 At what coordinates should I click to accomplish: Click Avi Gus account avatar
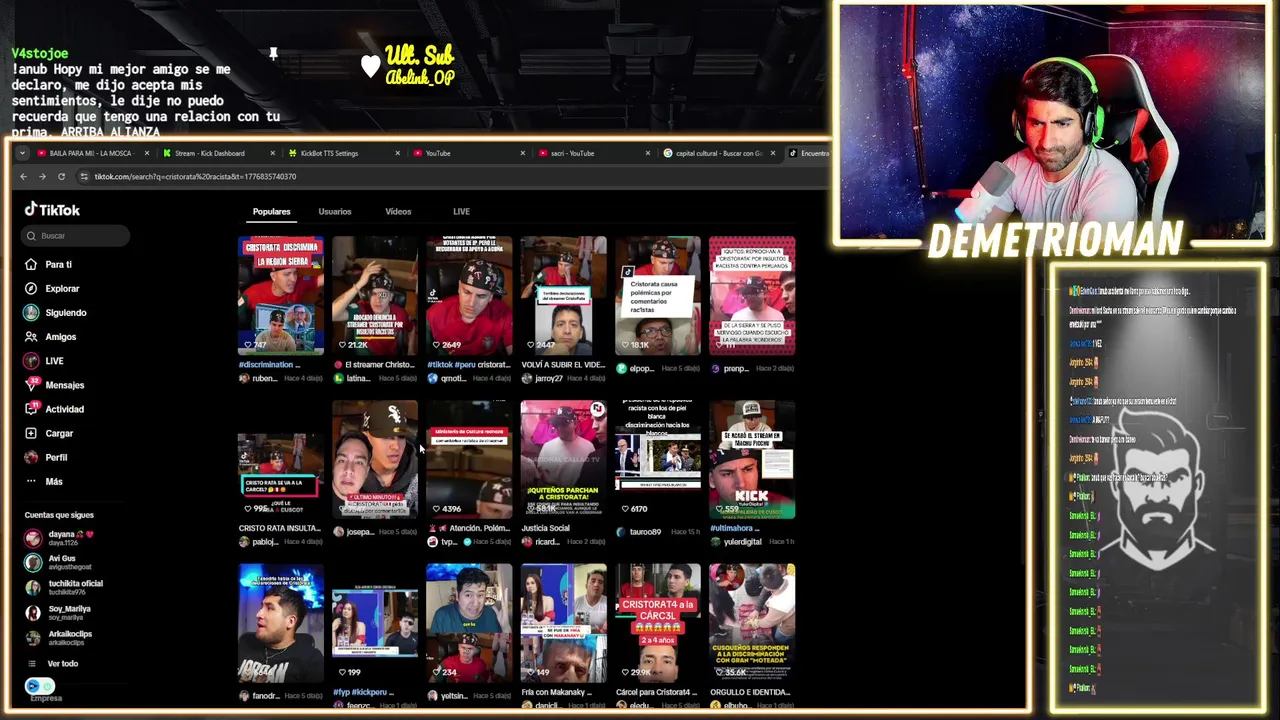pyautogui.click(x=33, y=562)
